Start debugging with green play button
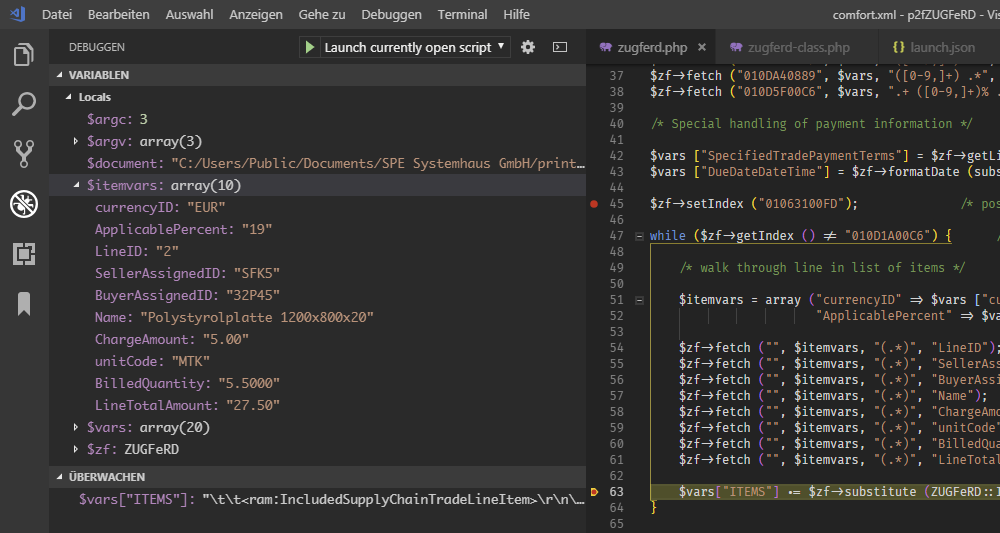Viewport: 1000px width, 533px height. [310, 47]
